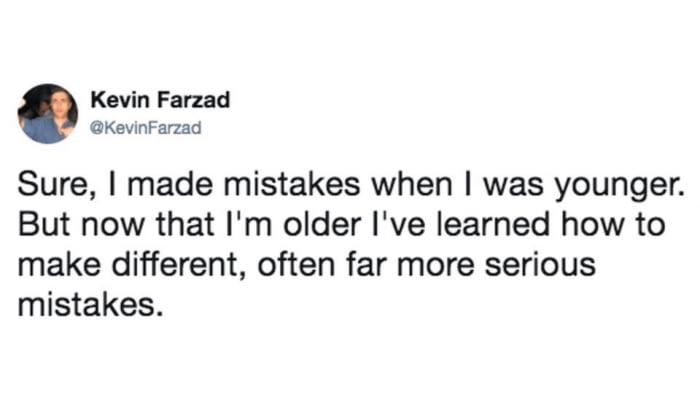Click the word "Sure," starting the tweet
700x410 pixels.
point(54,184)
